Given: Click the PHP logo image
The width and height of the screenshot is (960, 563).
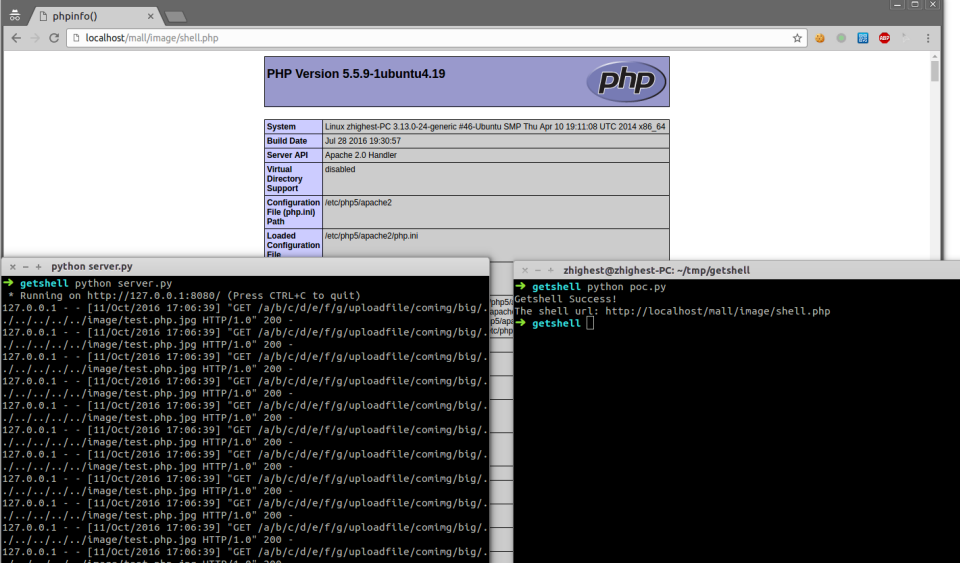Looking at the screenshot, I should click(626, 81).
